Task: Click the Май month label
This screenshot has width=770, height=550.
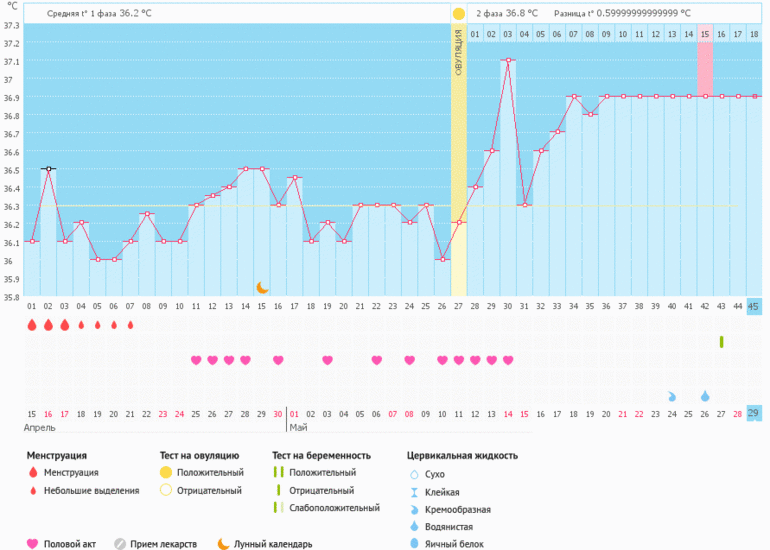Action: [x=298, y=428]
